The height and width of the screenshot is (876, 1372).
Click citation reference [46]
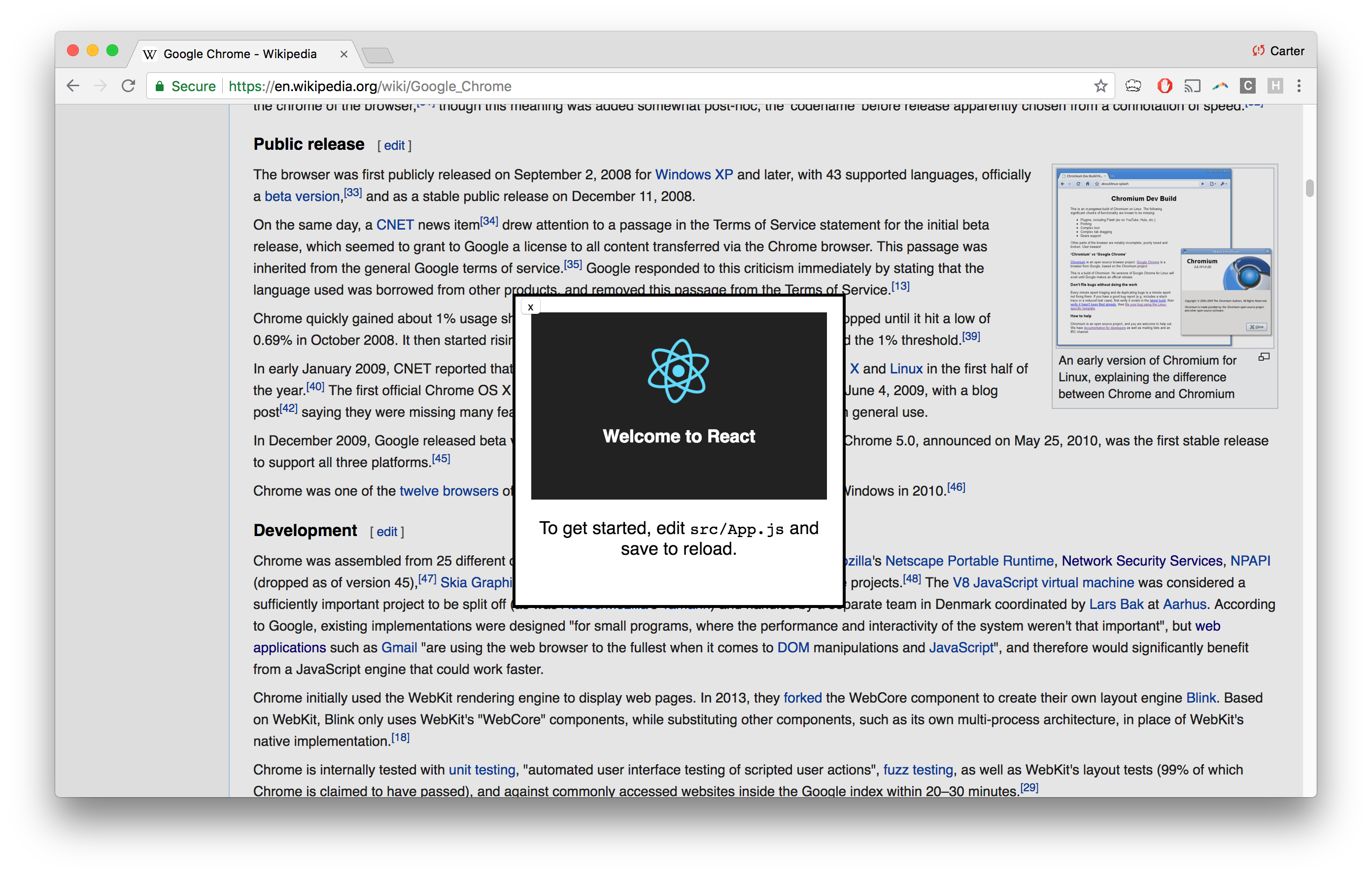pyautogui.click(x=956, y=486)
